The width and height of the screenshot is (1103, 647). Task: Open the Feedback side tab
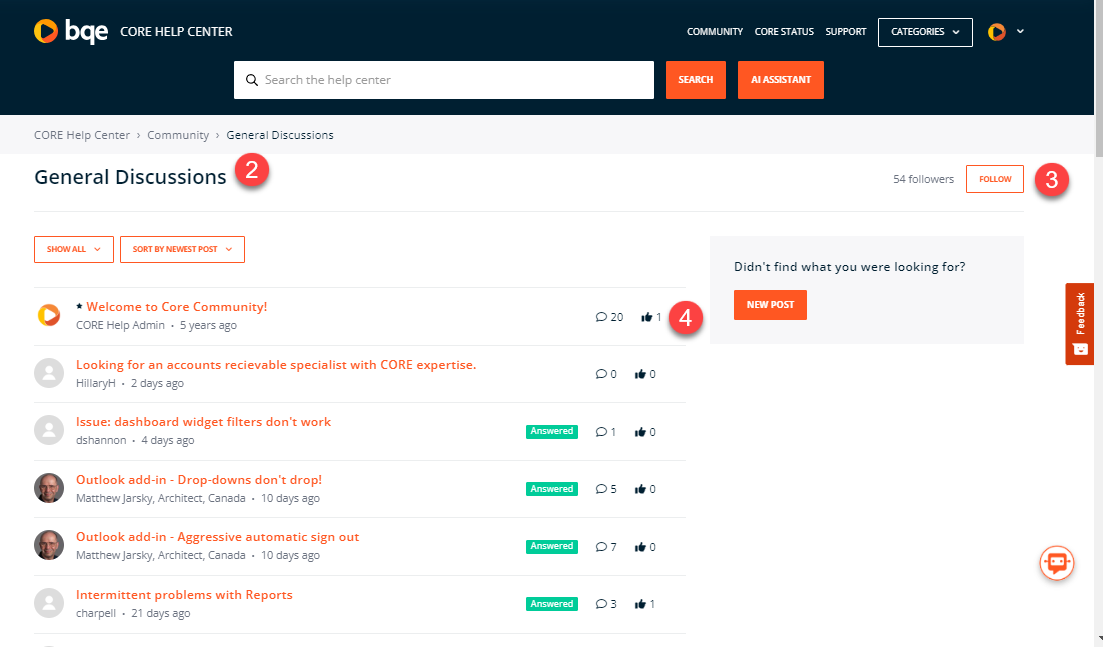[1079, 324]
